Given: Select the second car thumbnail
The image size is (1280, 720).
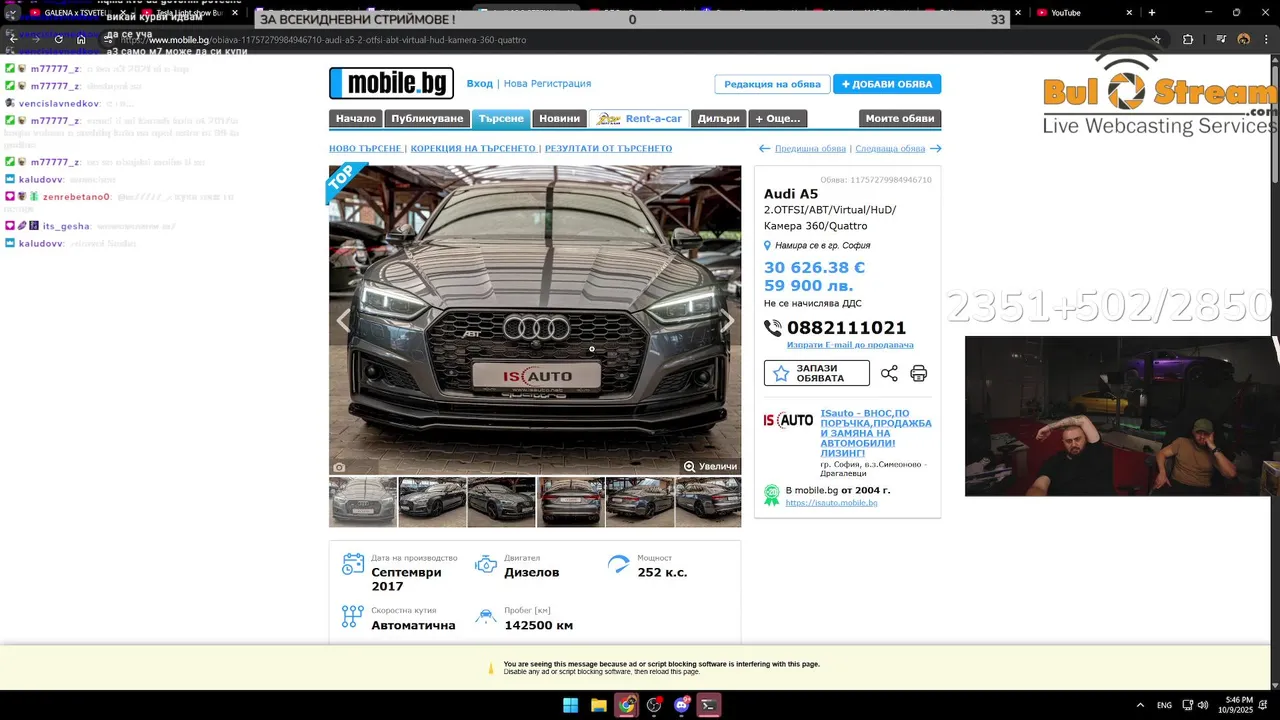Looking at the screenshot, I should click(432, 502).
